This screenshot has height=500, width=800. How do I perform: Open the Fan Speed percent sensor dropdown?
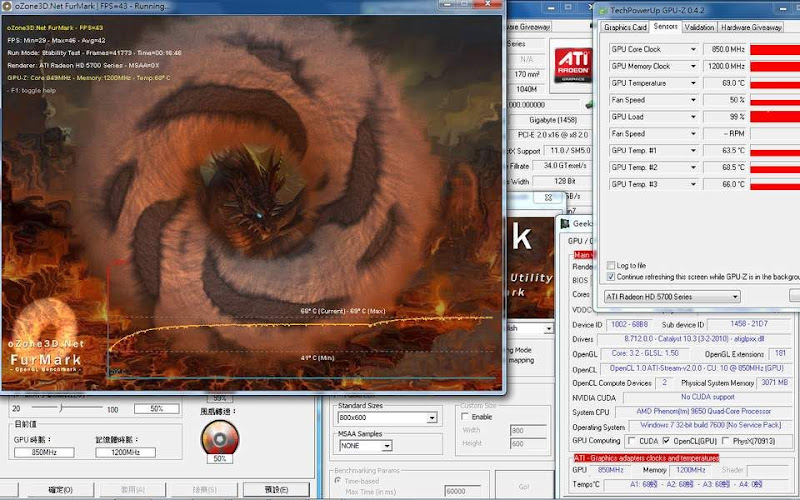[x=693, y=100]
